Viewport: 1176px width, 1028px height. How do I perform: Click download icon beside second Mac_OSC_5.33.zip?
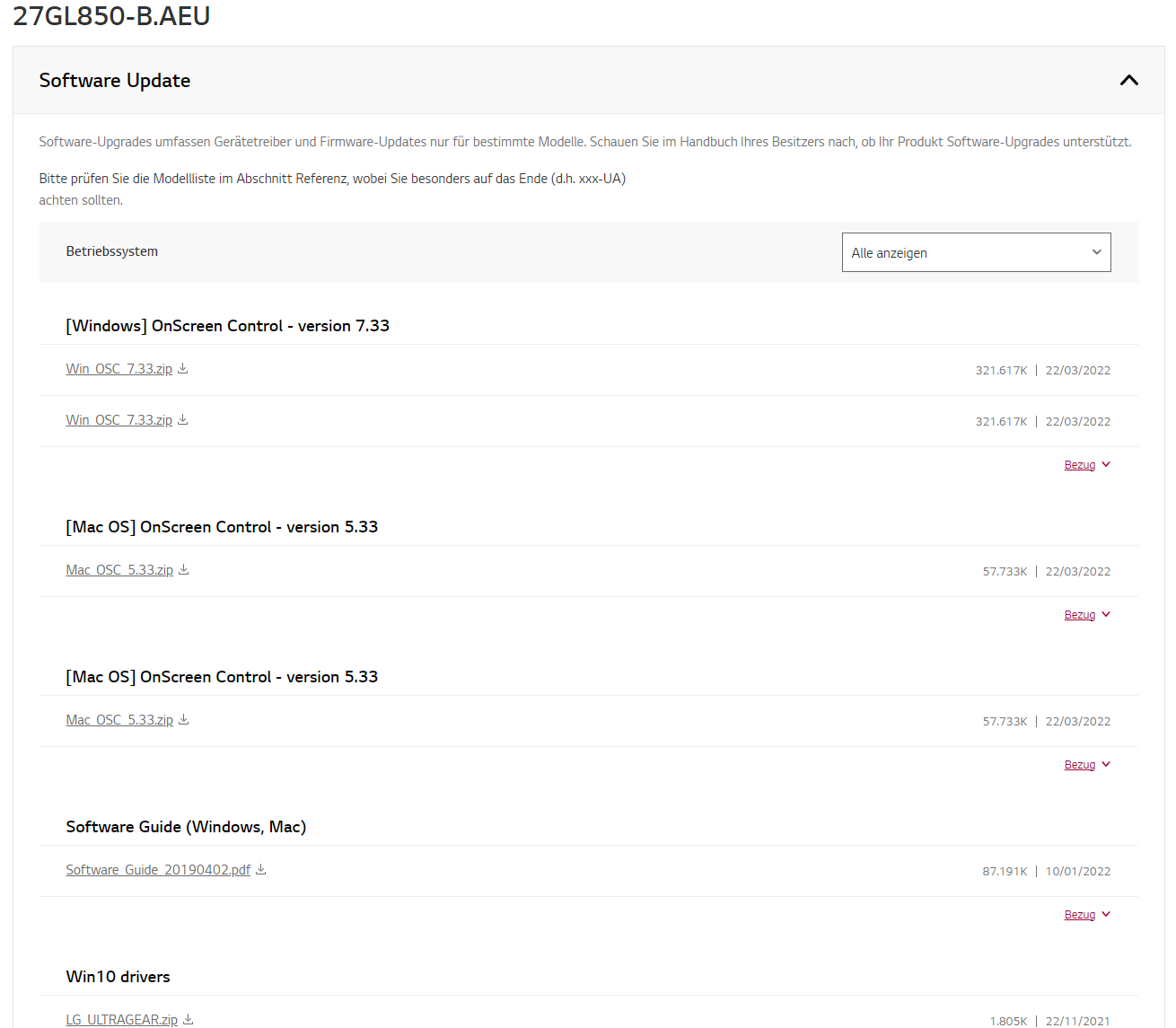(184, 719)
